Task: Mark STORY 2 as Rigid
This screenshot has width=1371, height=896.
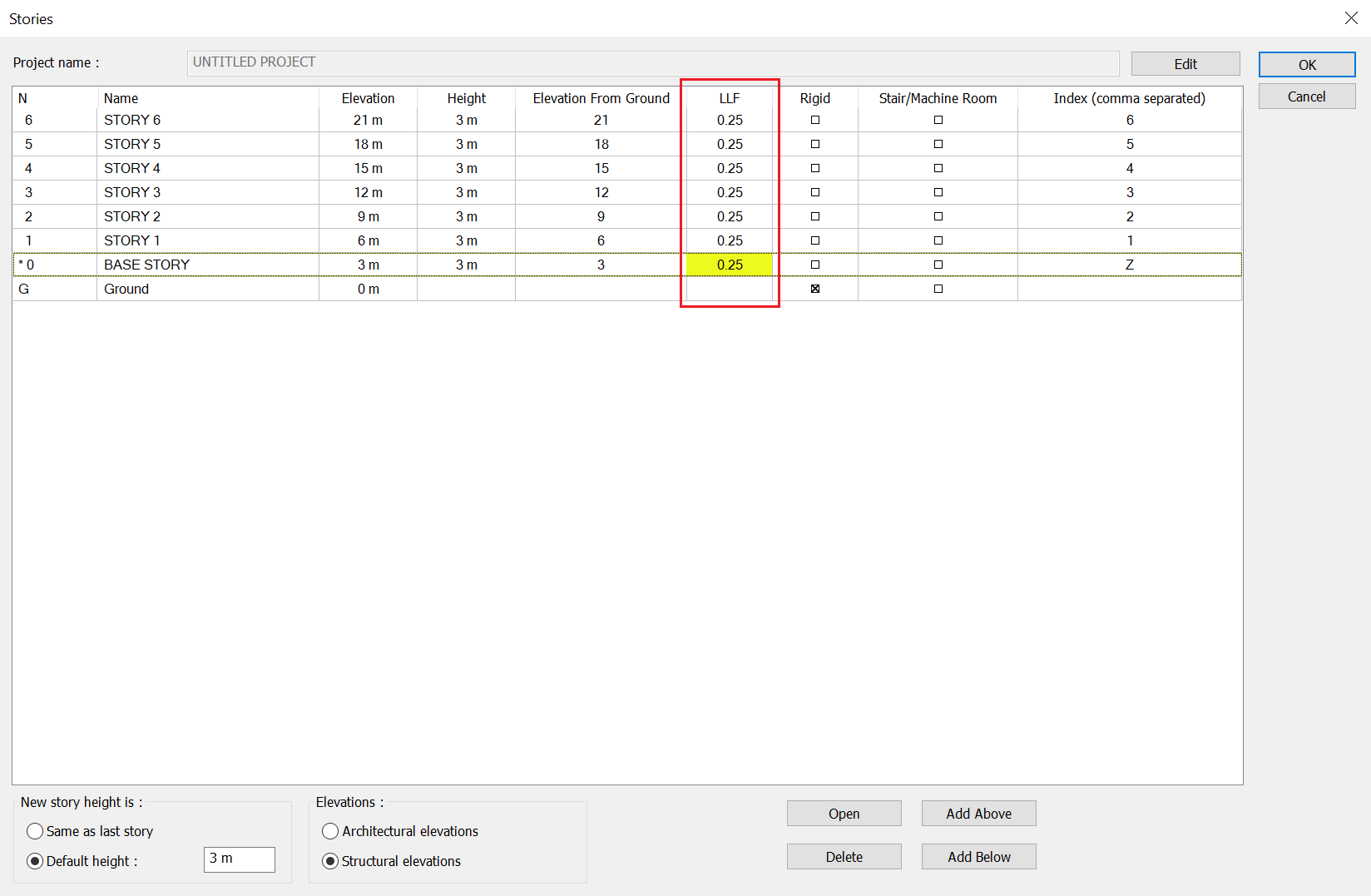Action: [815, 216]
